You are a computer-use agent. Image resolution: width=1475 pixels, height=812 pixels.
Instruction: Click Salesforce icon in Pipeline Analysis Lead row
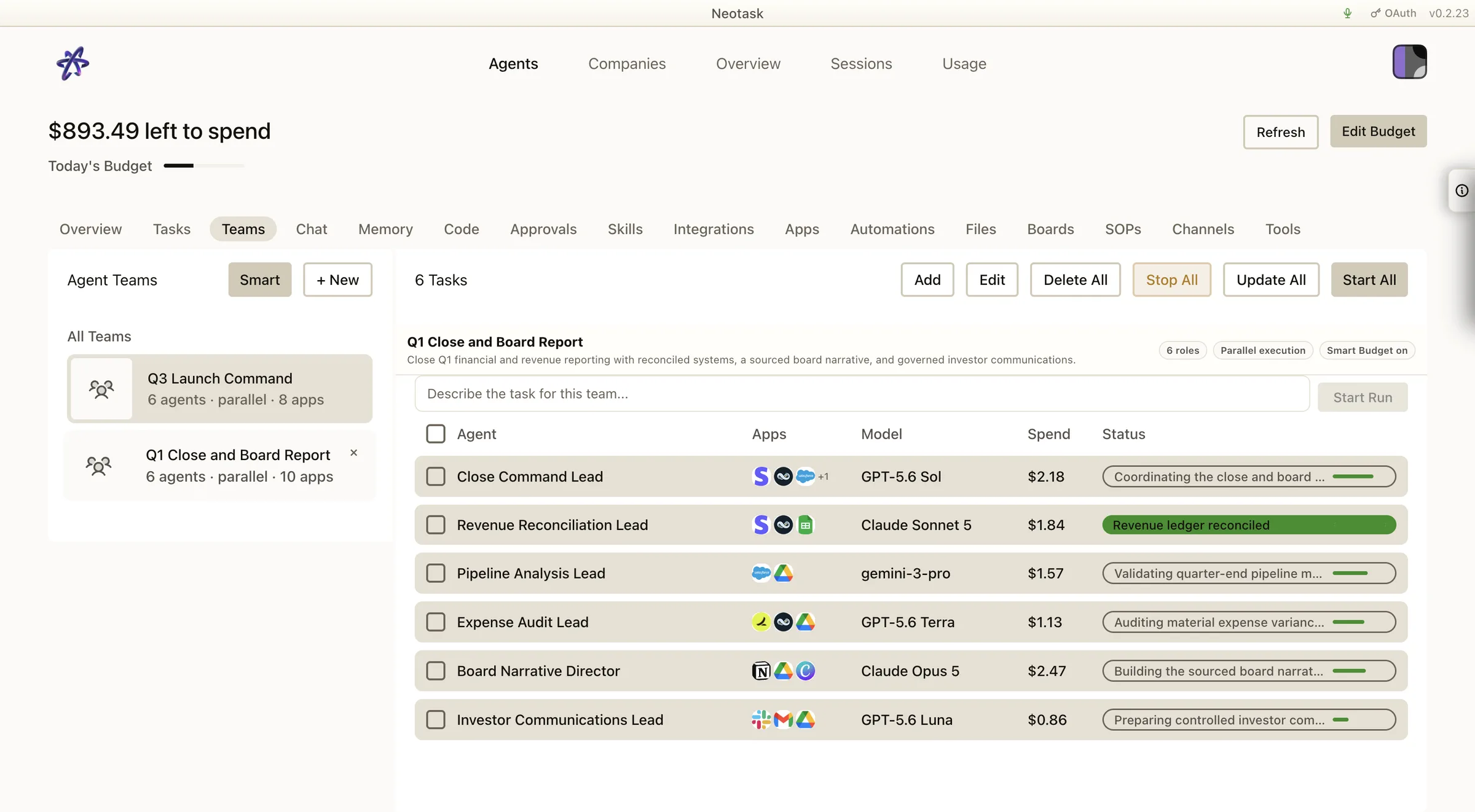click(761, 573)
